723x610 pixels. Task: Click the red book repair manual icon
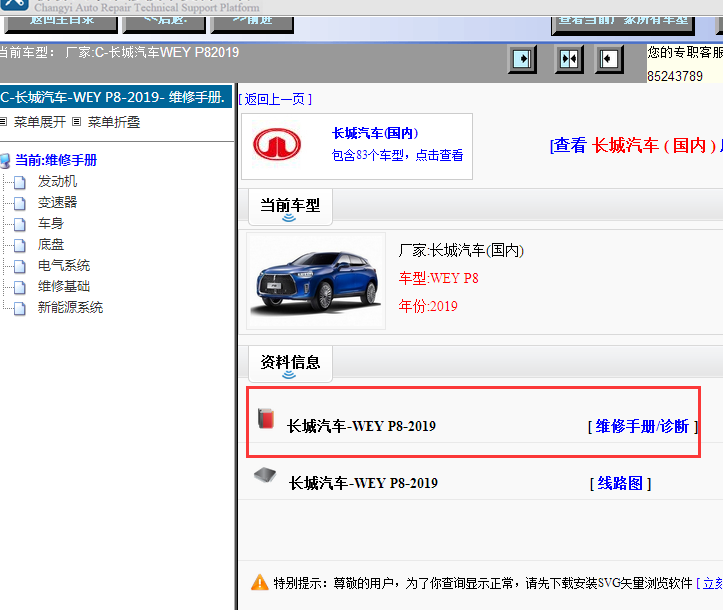point(266,418)
